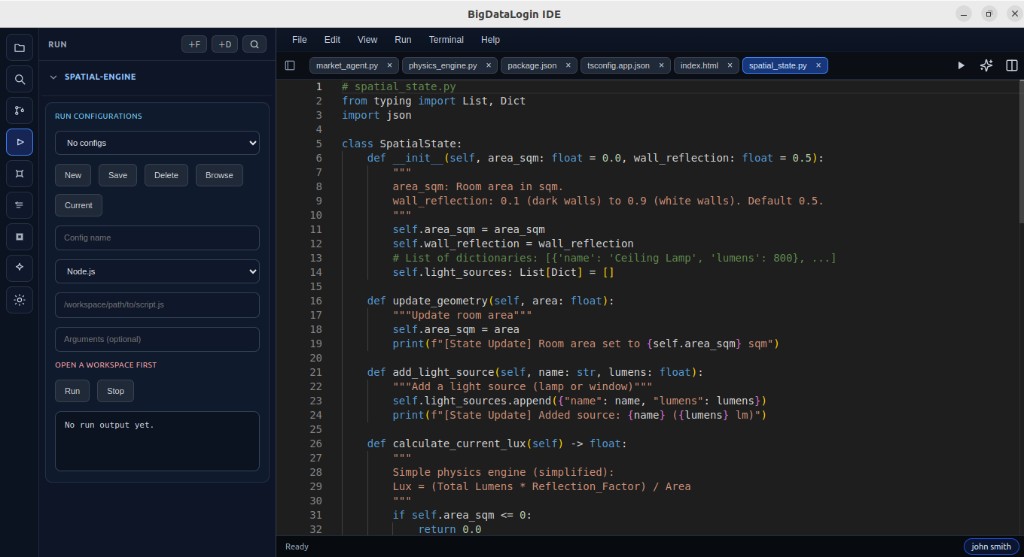1024x557 pixels.
Task: Click the Save config button
Action: point(118,175)
